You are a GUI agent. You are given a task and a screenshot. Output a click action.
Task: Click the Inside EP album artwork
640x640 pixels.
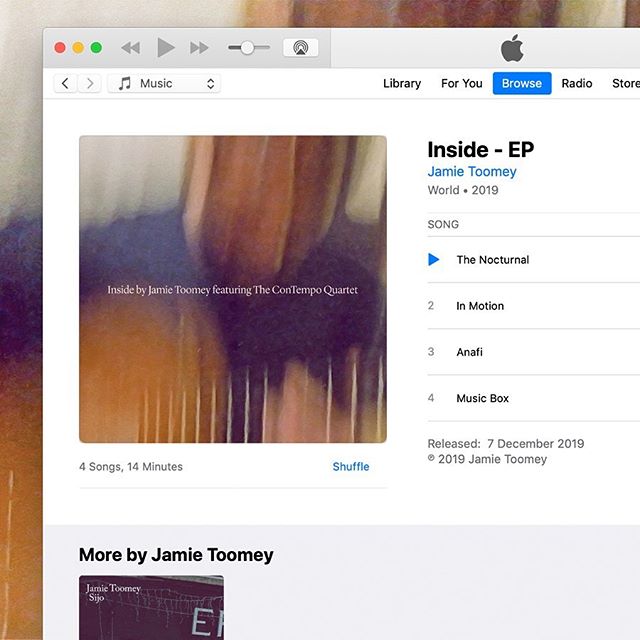click(233, 289)
